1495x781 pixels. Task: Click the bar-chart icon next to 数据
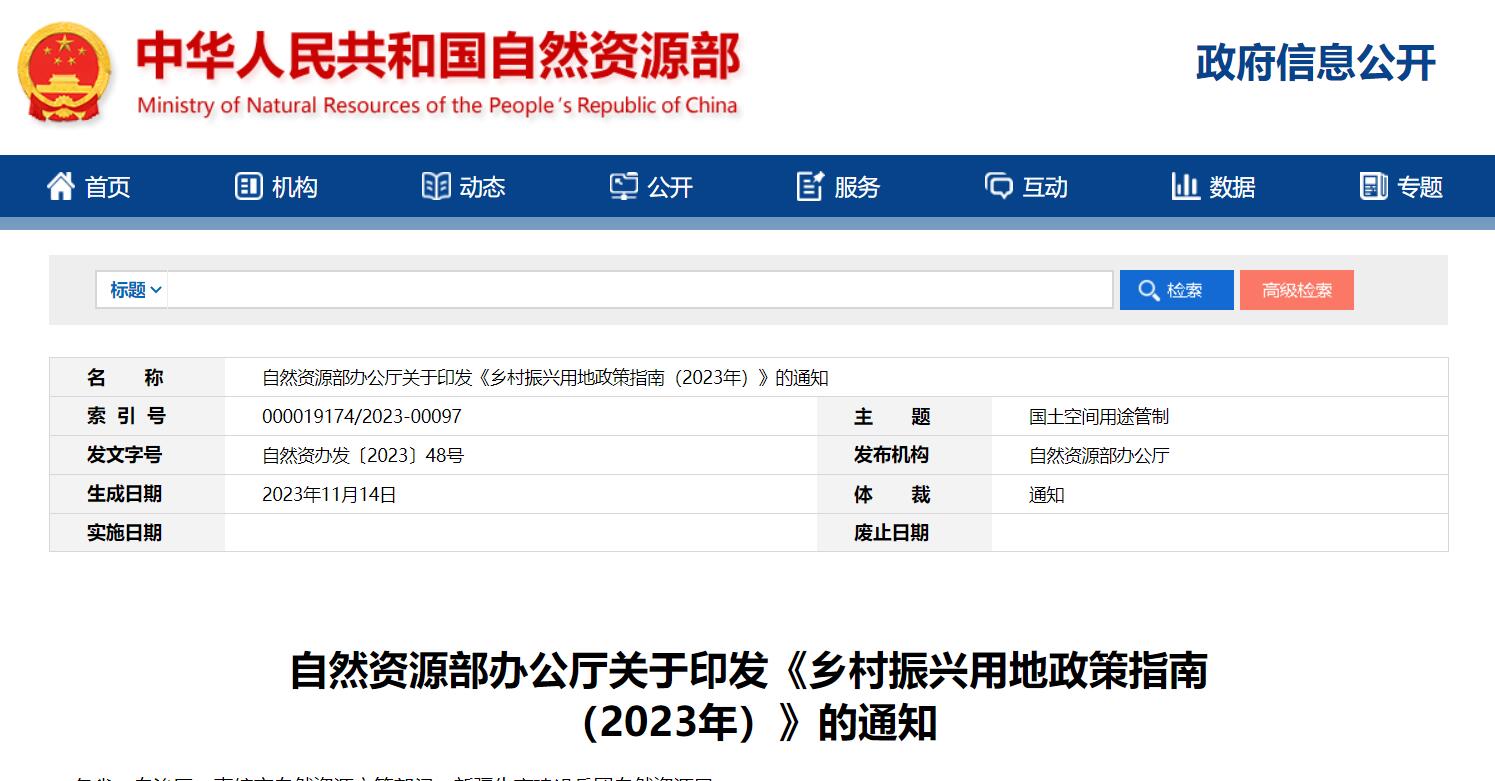(x=1185, y=186)
